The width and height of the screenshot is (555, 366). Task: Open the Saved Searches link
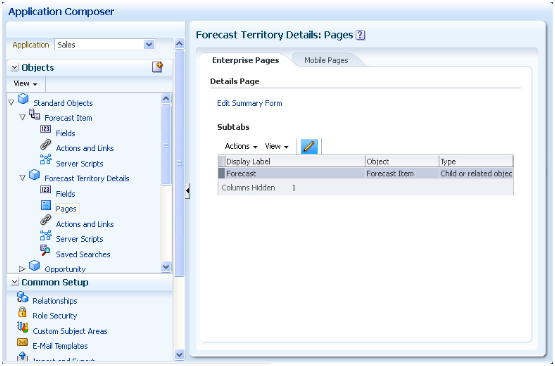pos(83,254)
